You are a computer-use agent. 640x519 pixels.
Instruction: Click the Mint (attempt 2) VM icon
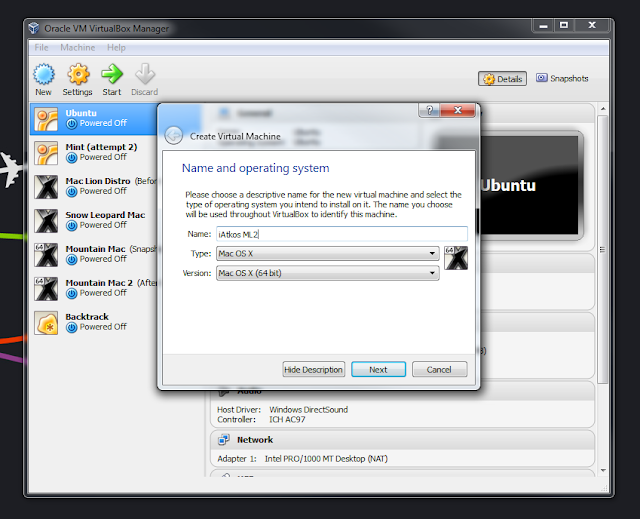[x=46, y=153]
